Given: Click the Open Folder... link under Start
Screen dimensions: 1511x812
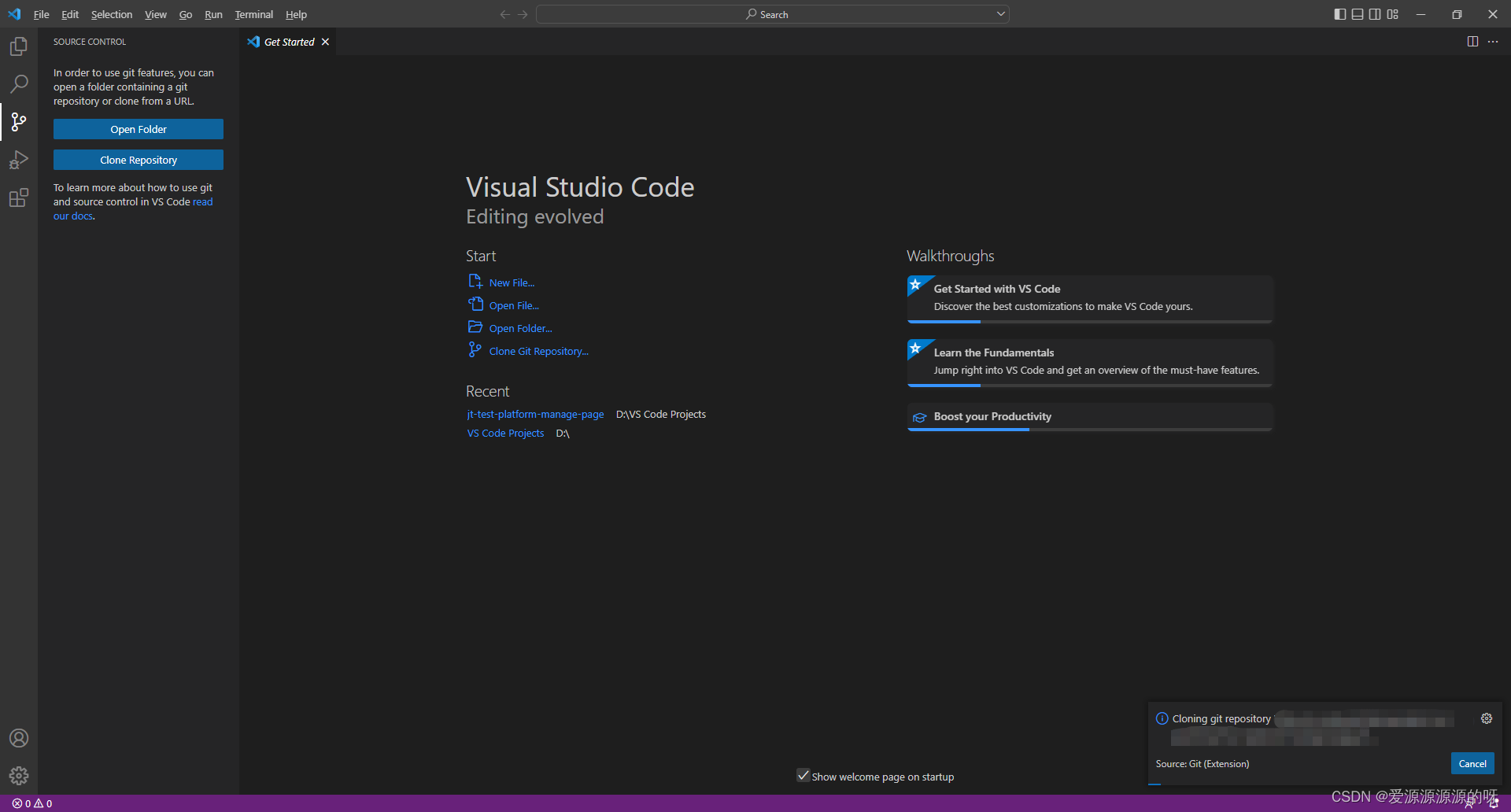Looking at the screenshot, I should (x=520, y=328).
